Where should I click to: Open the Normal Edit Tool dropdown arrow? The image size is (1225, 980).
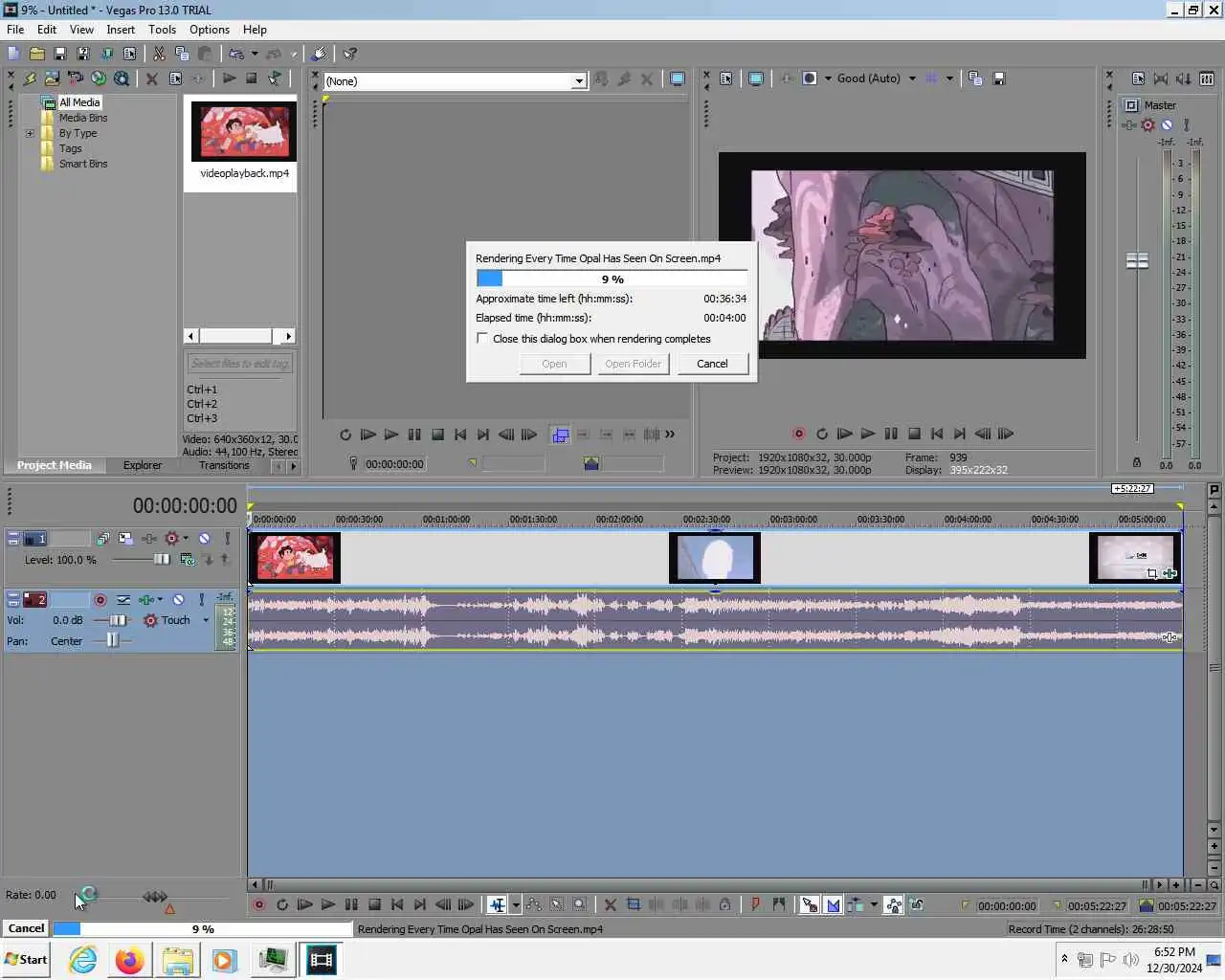click(x=516, y=904)
